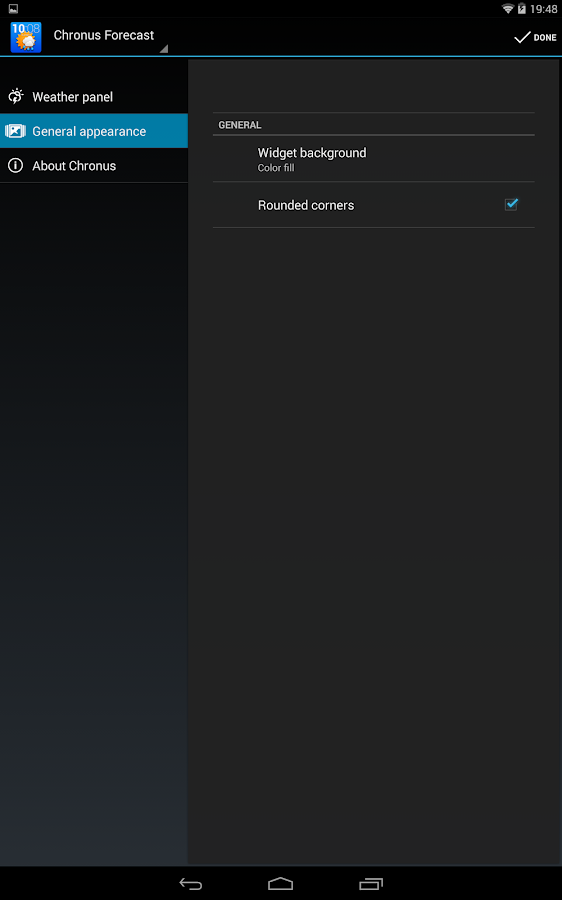The width and height of the screenshot is (562, 900).
Task: Tap the Wi-Fi status bar icon
Action: coord(507,9)
